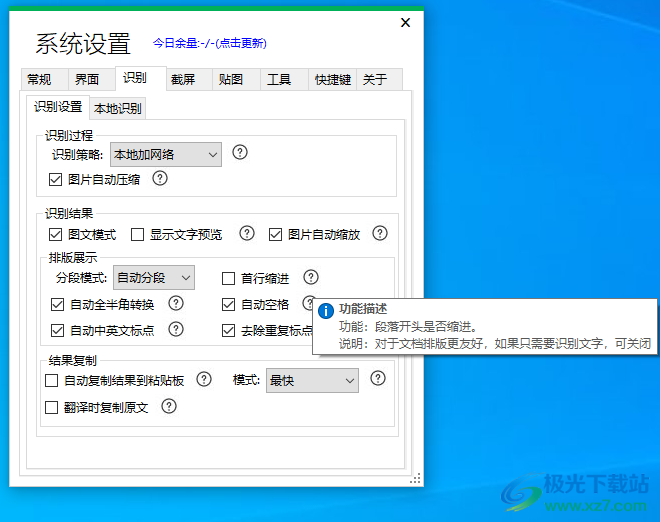Open copy 模式 dropdown showing 最快

coord(312,381)
